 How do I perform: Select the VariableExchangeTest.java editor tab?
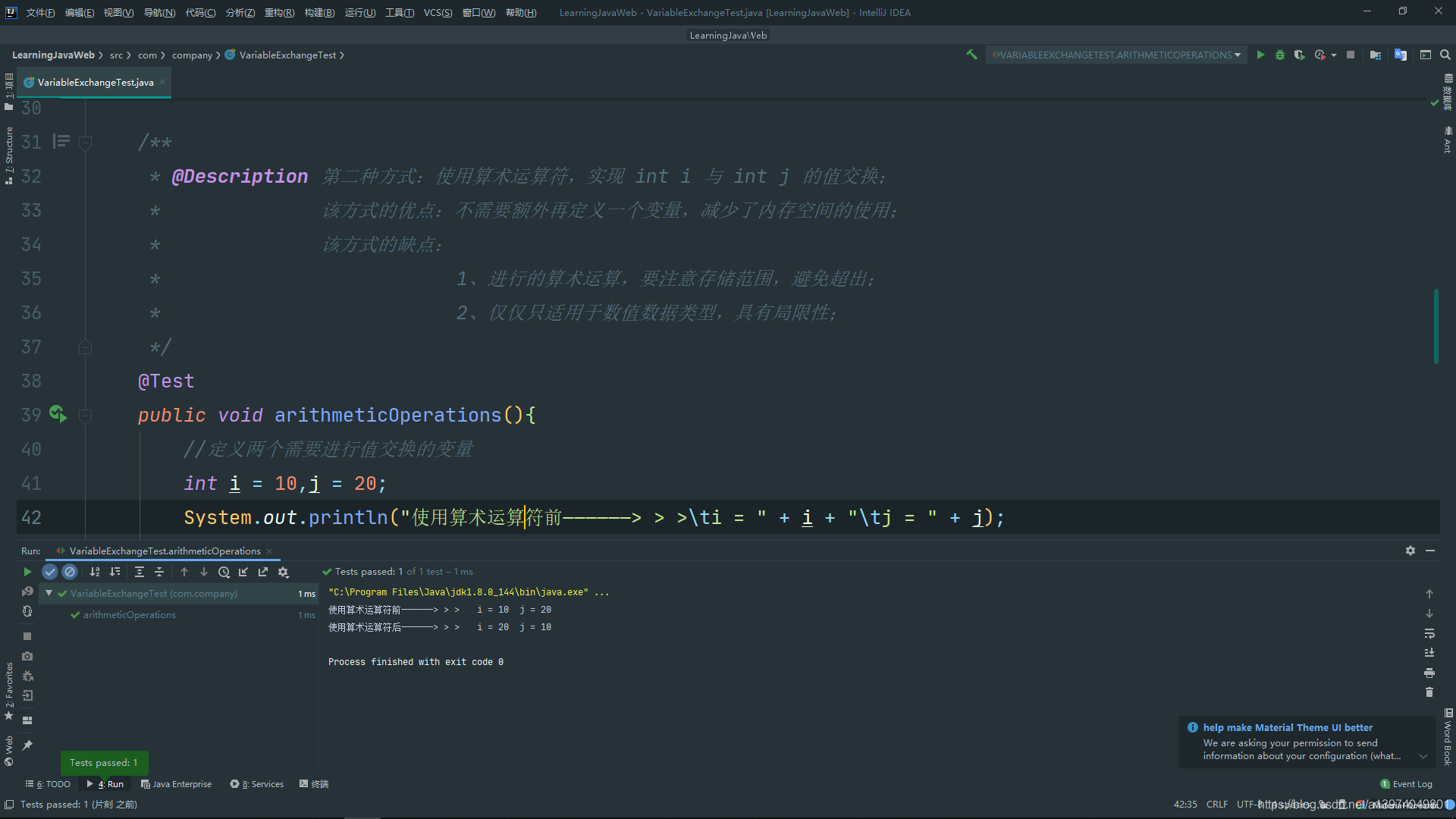(x=95, y=82)
